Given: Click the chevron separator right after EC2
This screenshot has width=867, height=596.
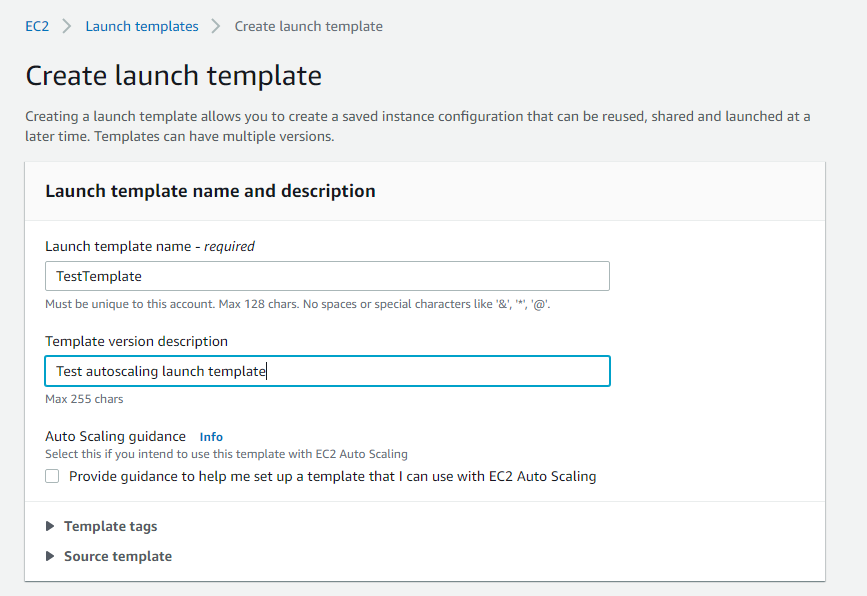Looking at the screenshot, I should pyautogui.click(x=67, y=26).
